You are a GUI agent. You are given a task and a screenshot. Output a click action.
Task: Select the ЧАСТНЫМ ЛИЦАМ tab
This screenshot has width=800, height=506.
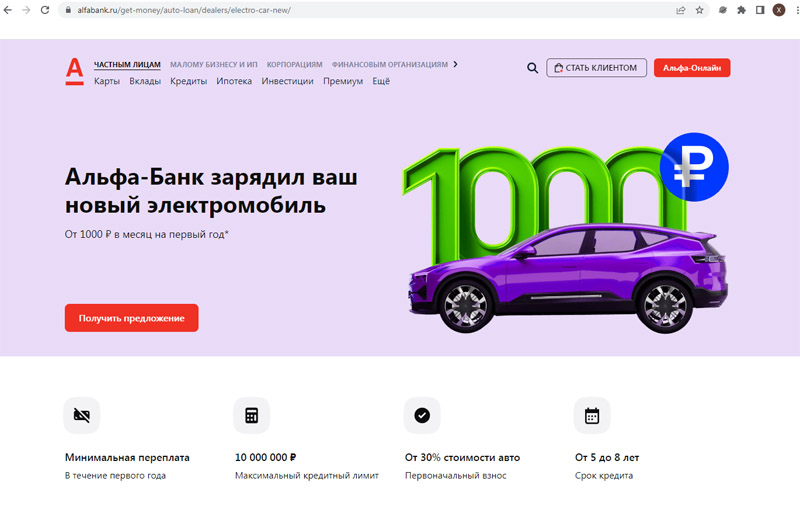pyautogui.click(x=127, y=64)
